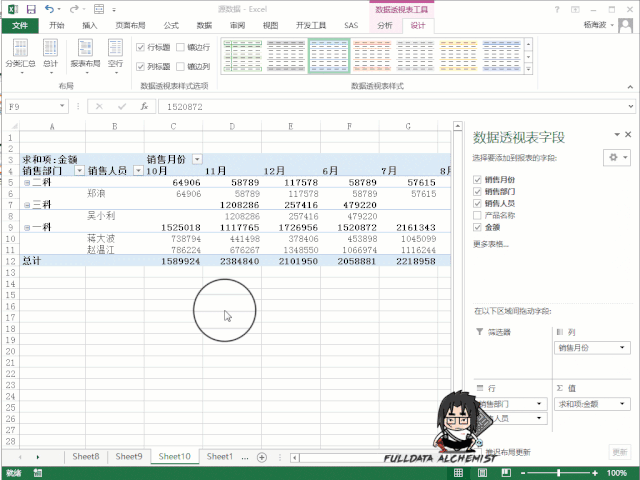Open the Name Box dropdown
Image resolution: width=640 pixels, height=480 pixels.
click(62, 106)
